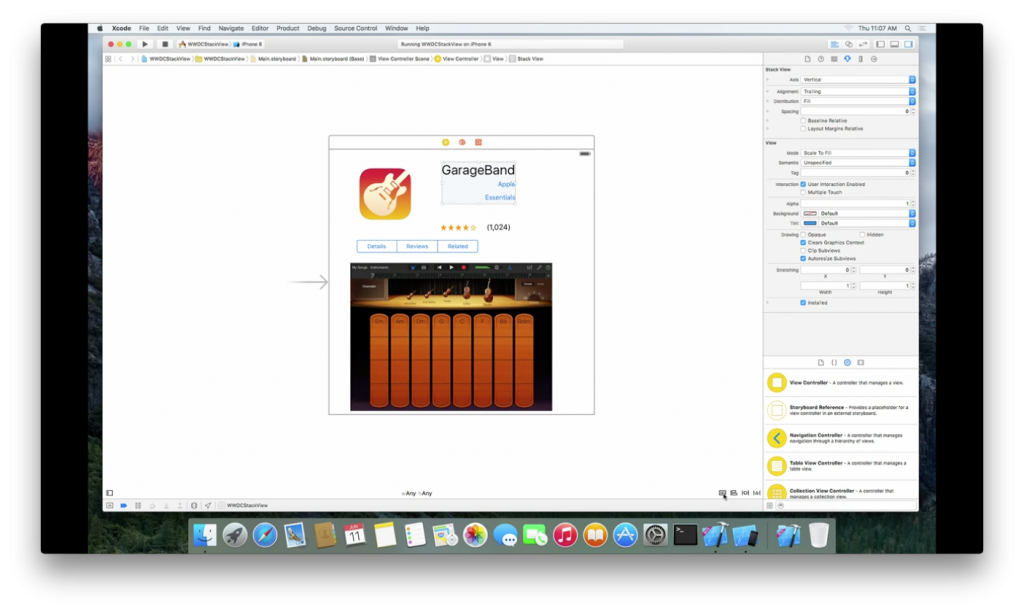Enable Multiple Touch checkbox
The image size is (1024, 612).
coord(803,193)
